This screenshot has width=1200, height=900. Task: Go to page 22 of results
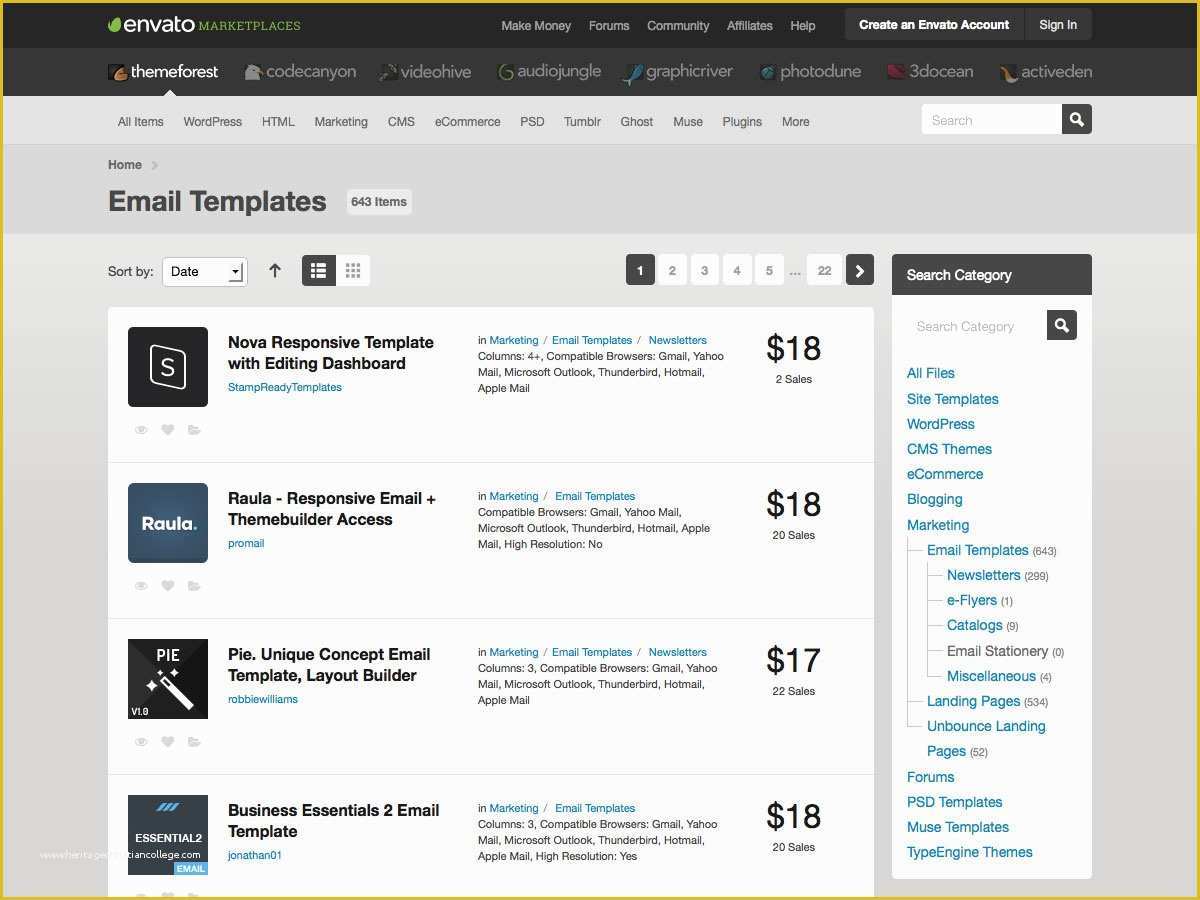tap(824, 270)
